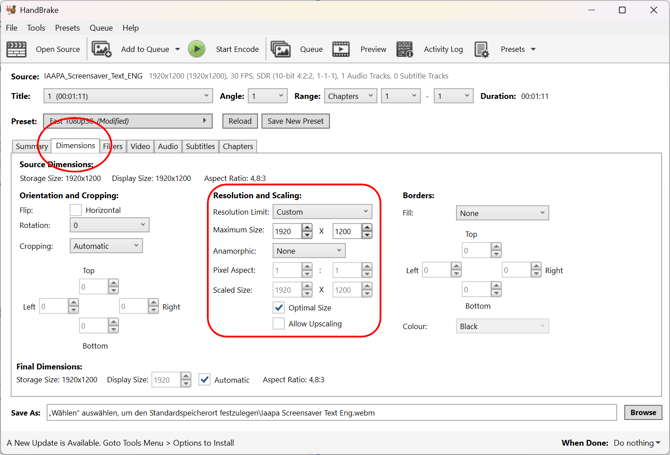Viewport: 670px width, 455px height.
Task: Click the Preview label
Action: click(x=373, y=49)
